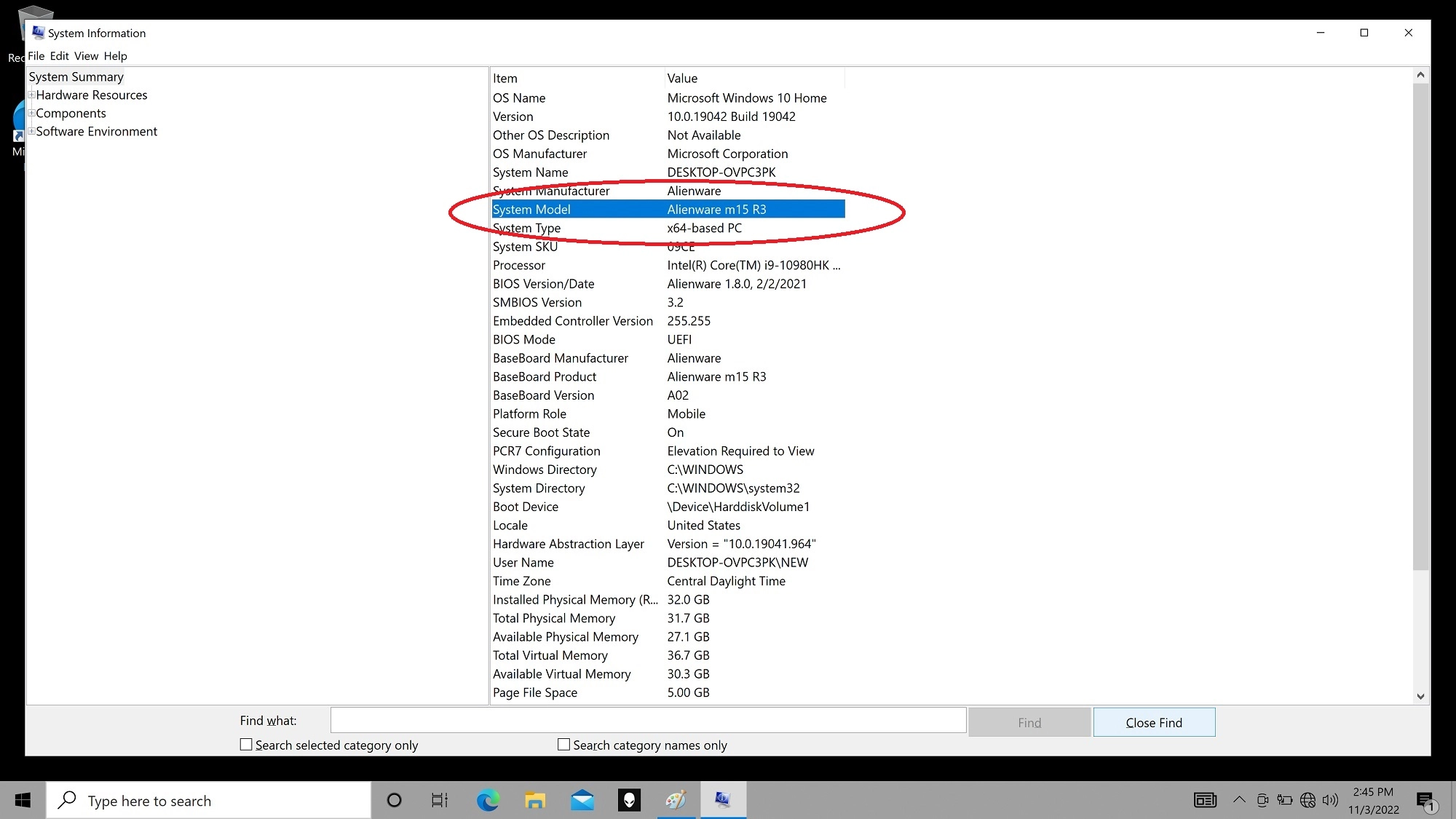The width and height of the screenshot is (1456, 819).
Task: Select System Summary in tree
Action: 76,76
